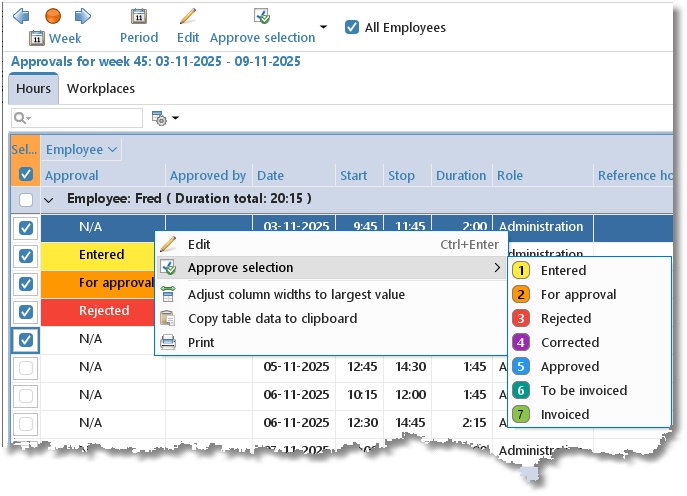Check the 05-11-2025 12:45 row checkbox
Image resolution: width=687 pixels, height=496 pixels.
click(26, 368)
